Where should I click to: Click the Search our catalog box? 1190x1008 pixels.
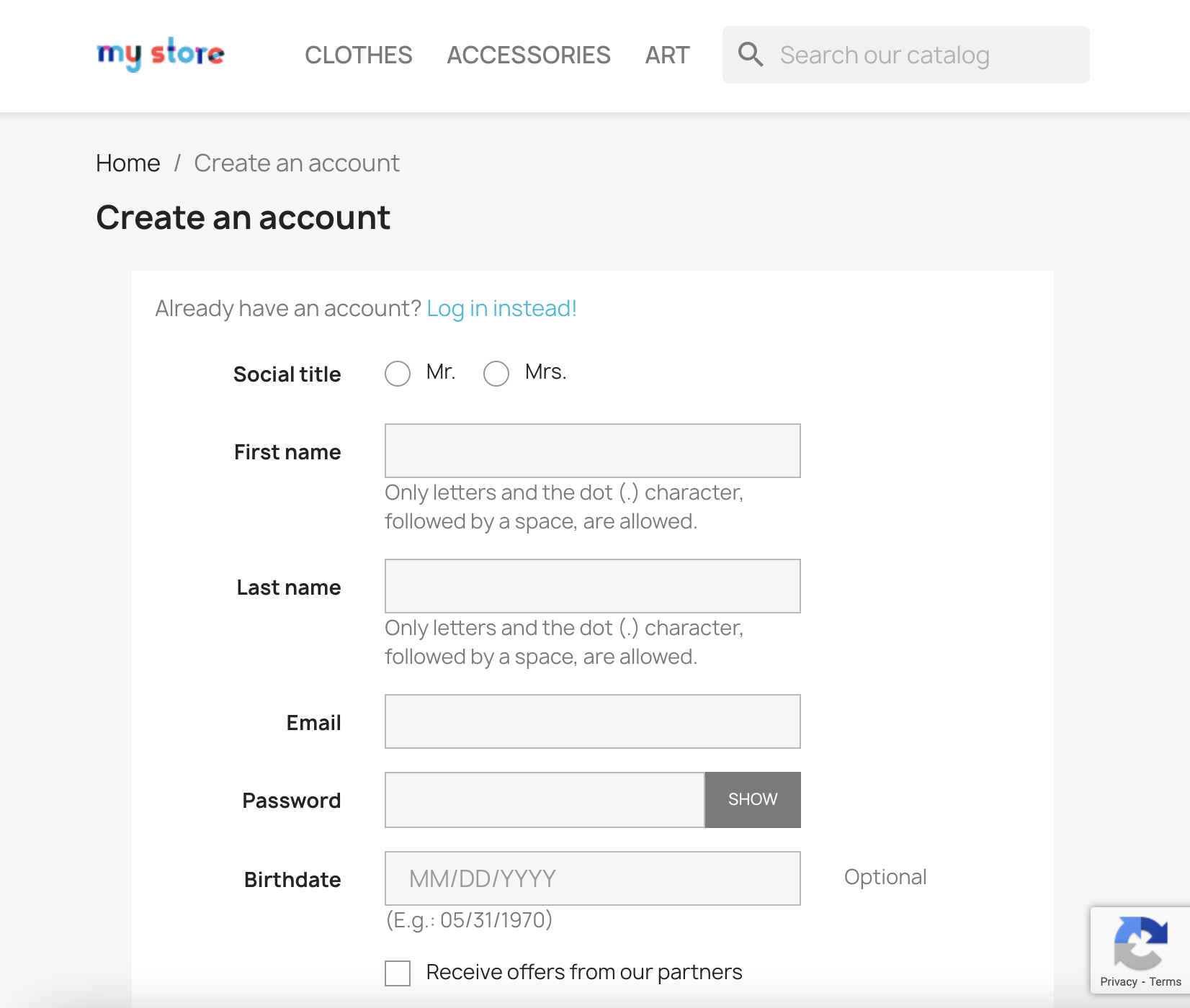pos(900,54)
